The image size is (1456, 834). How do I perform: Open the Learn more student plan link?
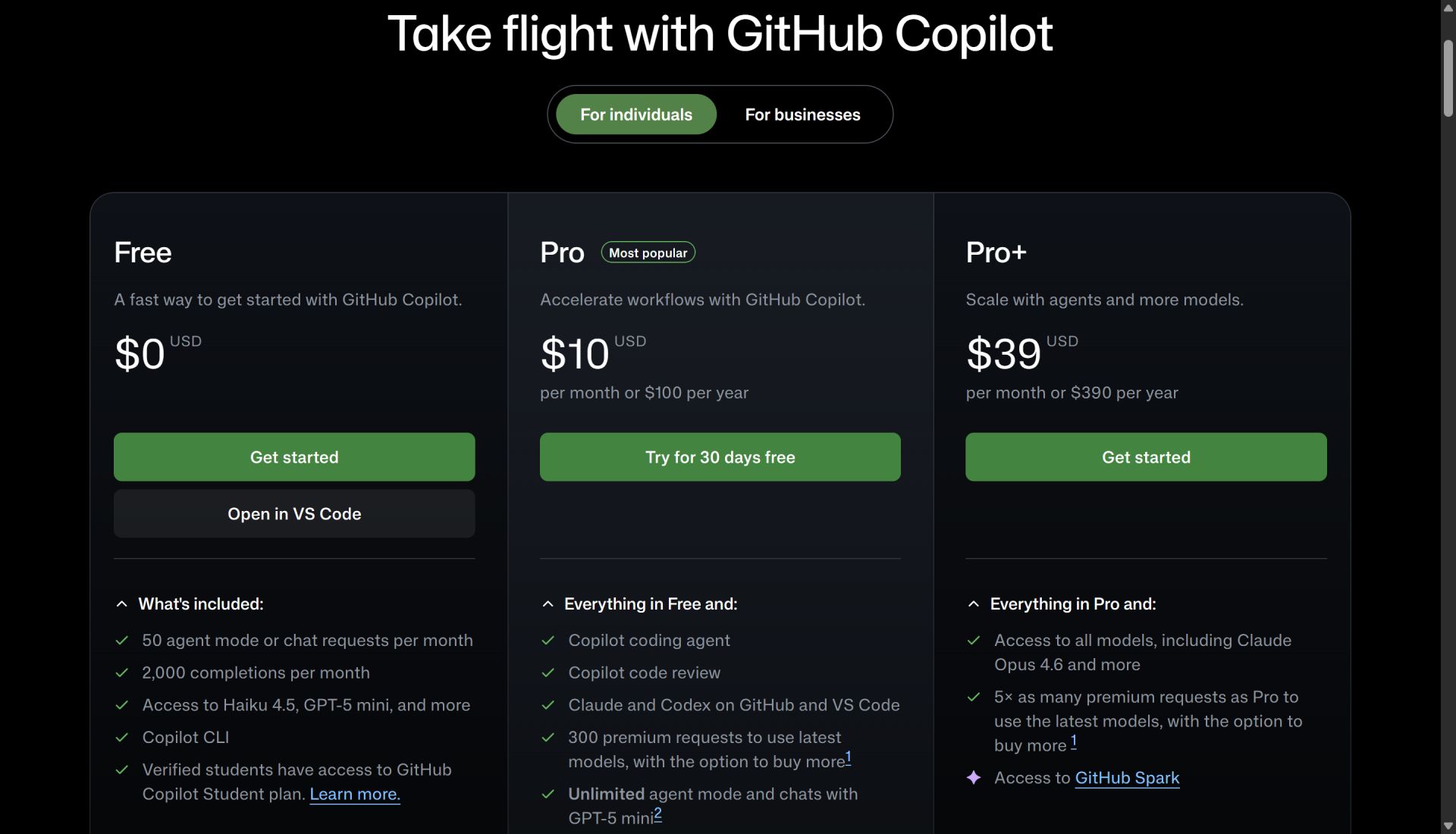pos(354,794)
